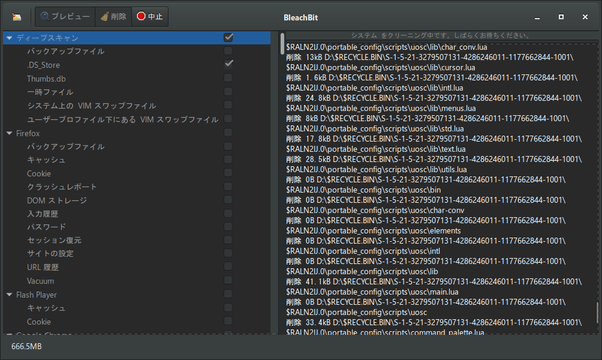The height and width of the screenshot is (360, 602).
Task: Select the Vacuum entry under Firefox
Action: click(x=40, y=281)
